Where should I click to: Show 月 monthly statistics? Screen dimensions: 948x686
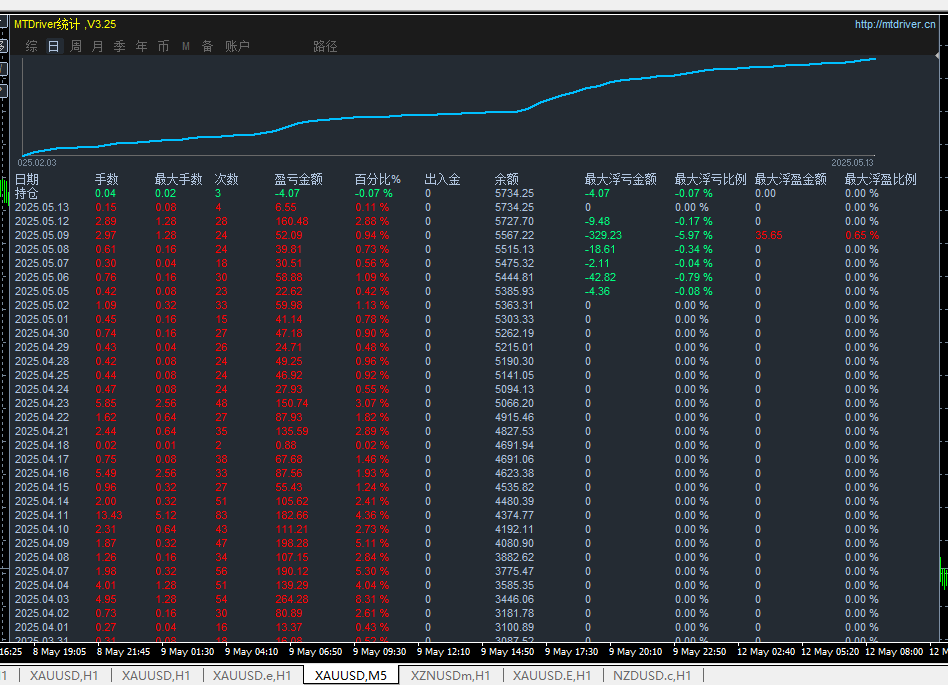pyautogui.click(x=98, y=46)
